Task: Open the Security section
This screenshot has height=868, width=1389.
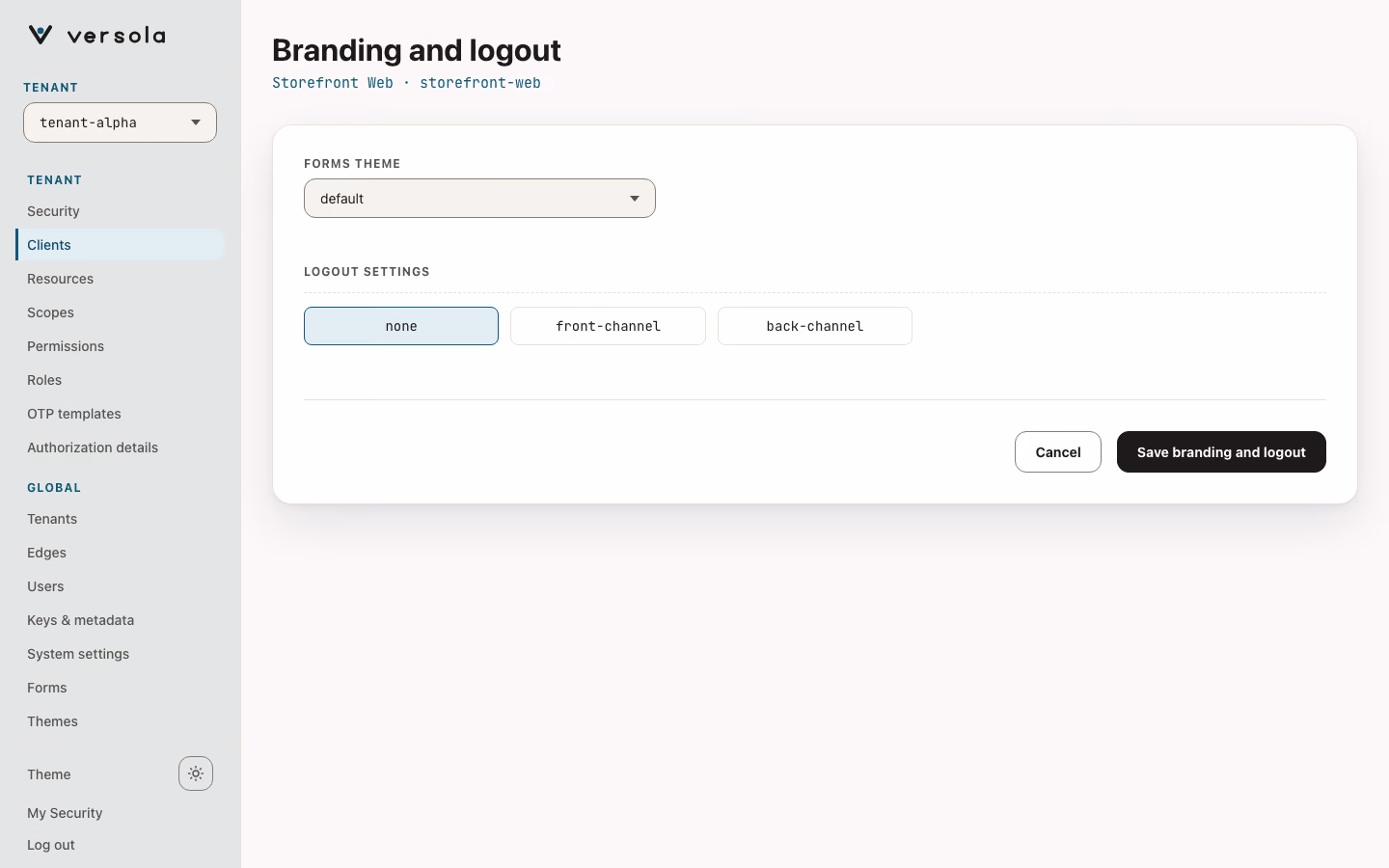Action: (120, 211)
